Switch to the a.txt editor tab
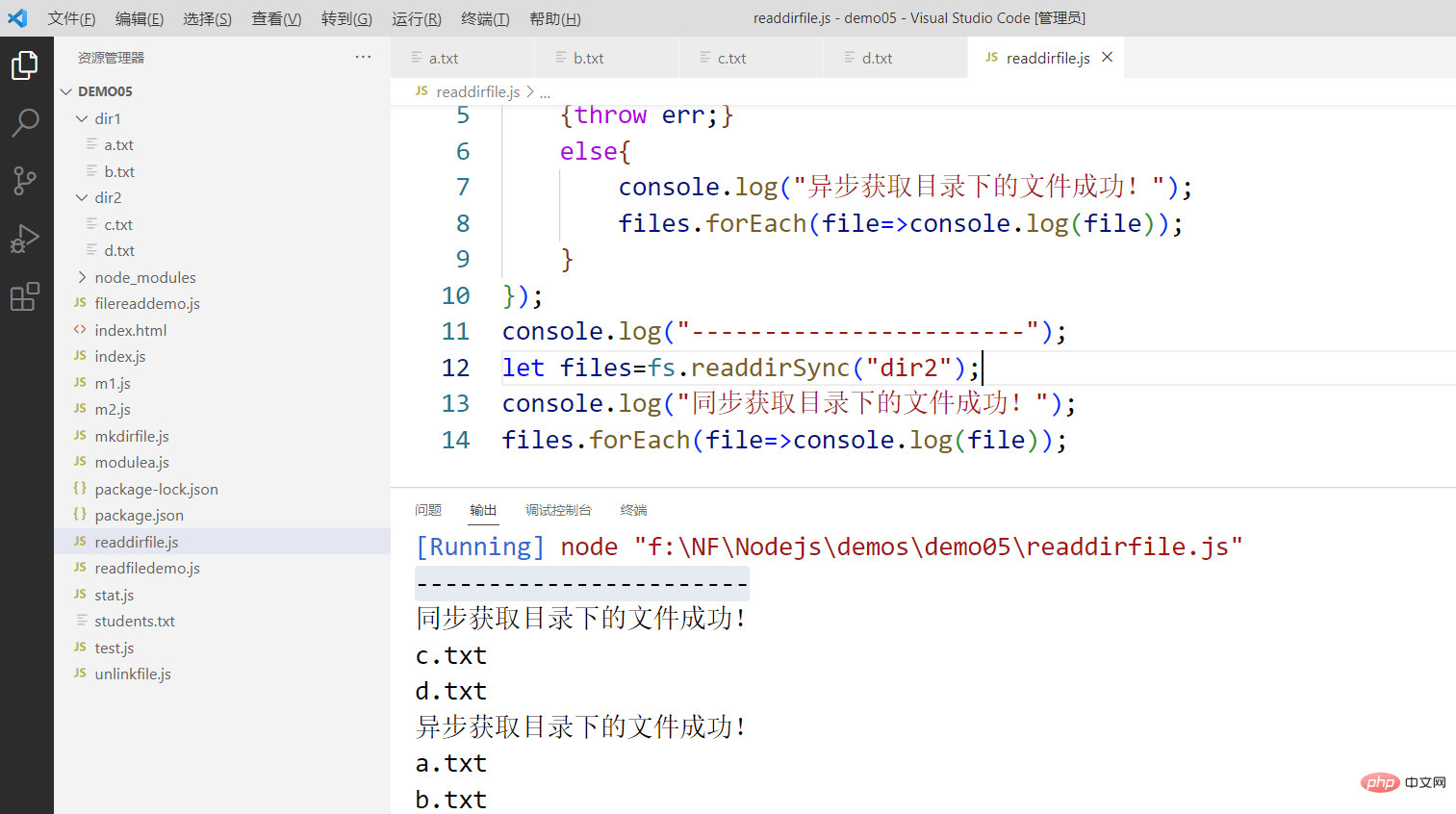Viewport: 1456px width, 814px height. click(x=463, y=58)
